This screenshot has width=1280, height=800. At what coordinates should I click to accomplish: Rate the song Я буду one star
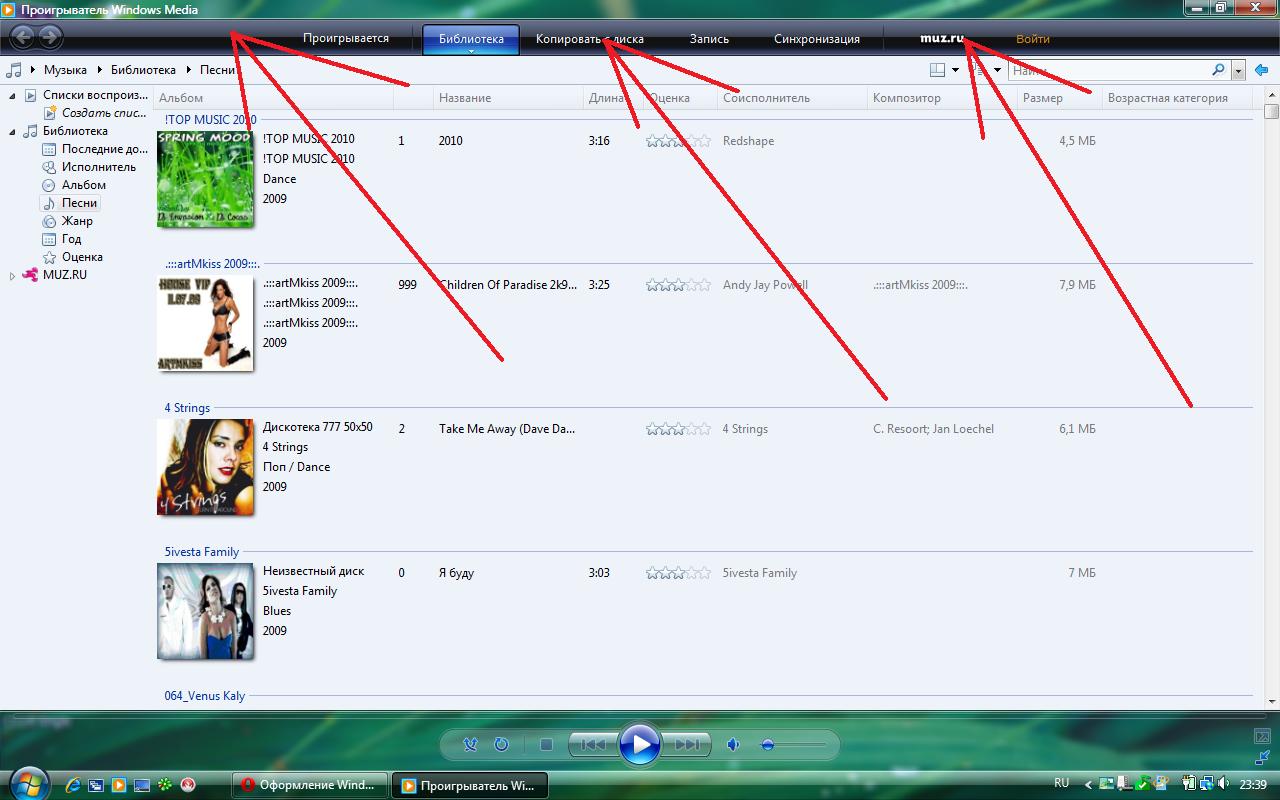tap(653, 573)
